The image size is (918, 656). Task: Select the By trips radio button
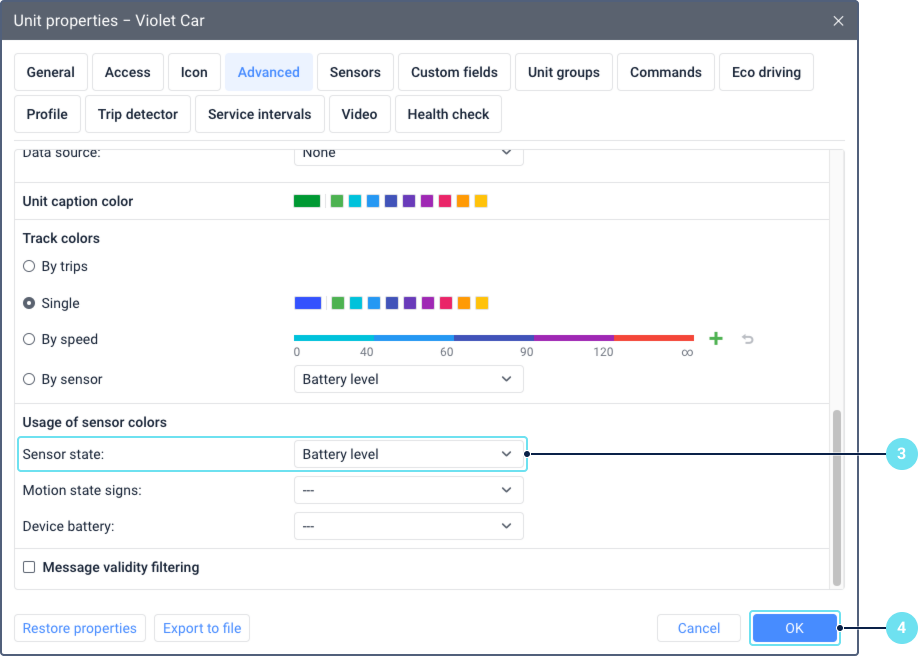(x=29, y=266)
